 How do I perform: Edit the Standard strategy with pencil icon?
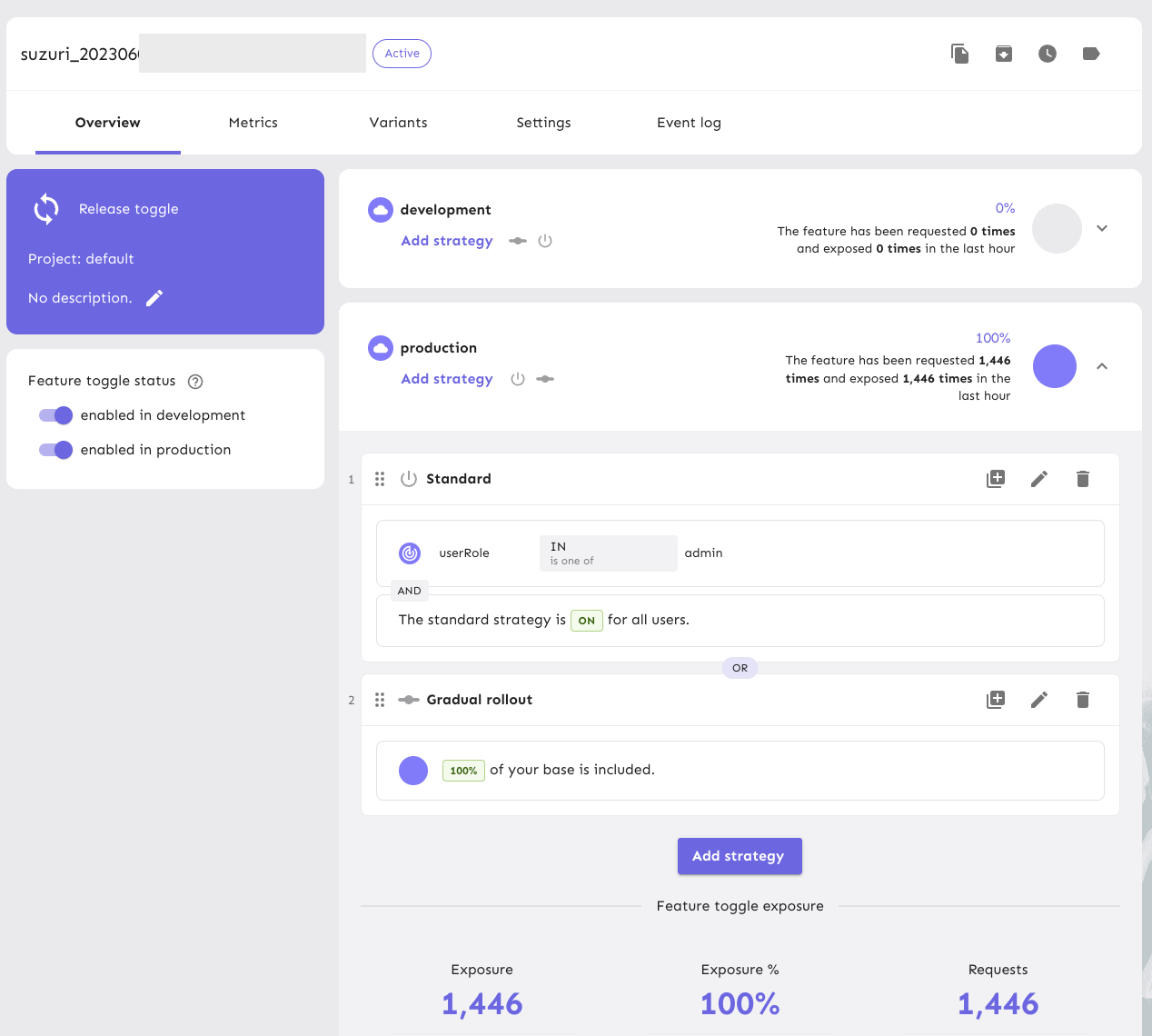1039,479
